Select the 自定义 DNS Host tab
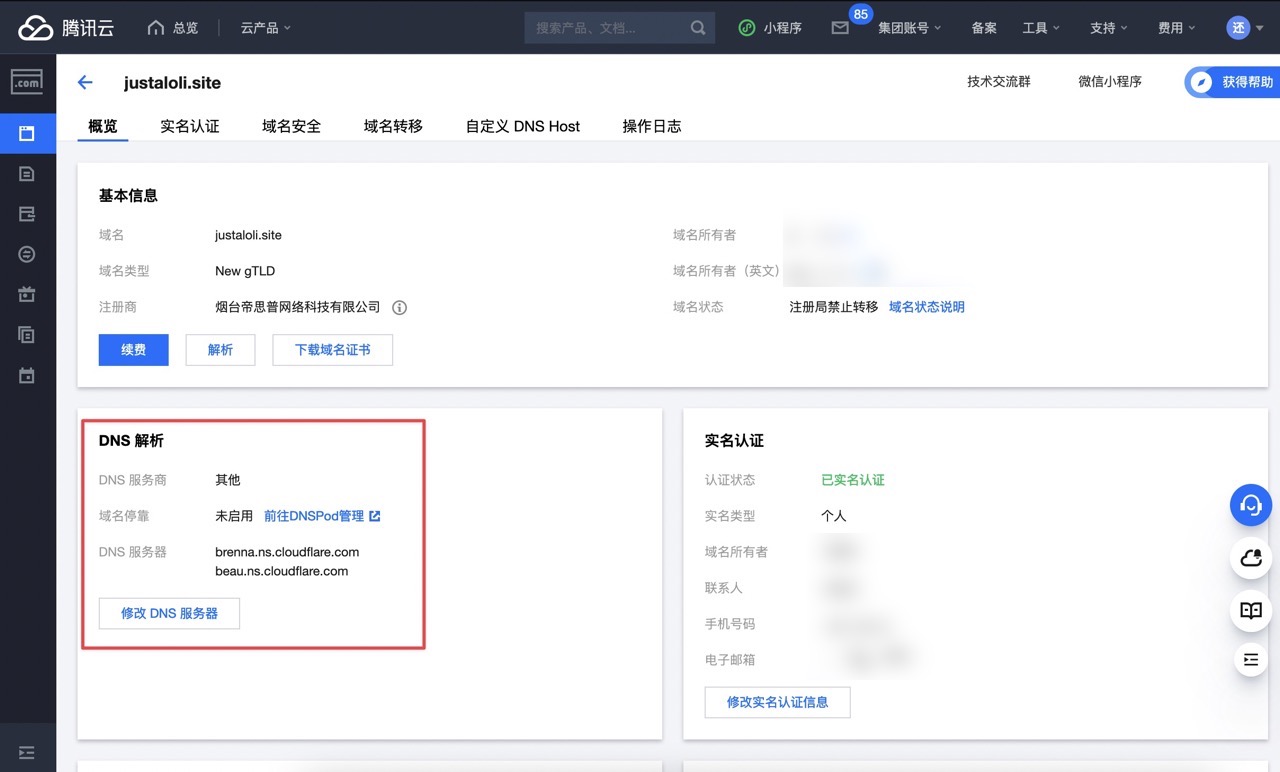This screenshot has width=1280, height=772. (523, 126)
